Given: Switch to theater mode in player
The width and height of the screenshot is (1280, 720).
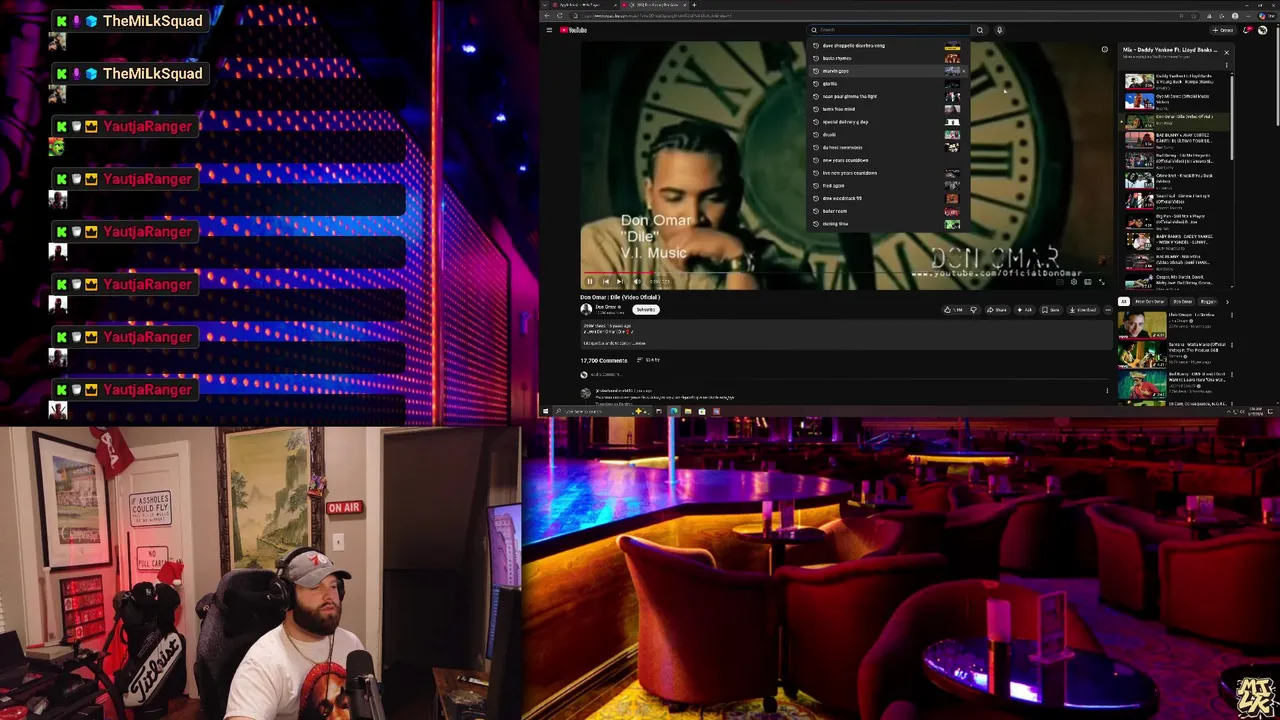Looking at the screenshot, I should coord(1088,282).
